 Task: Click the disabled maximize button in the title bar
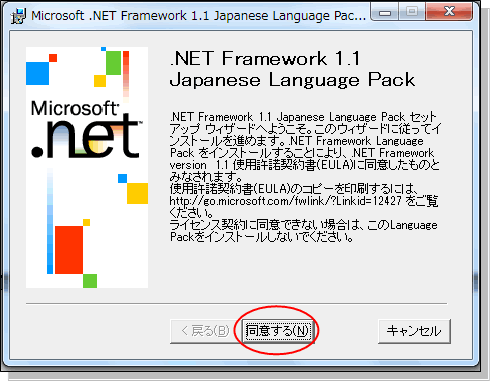pyautogui.click(x=412, y=12)
